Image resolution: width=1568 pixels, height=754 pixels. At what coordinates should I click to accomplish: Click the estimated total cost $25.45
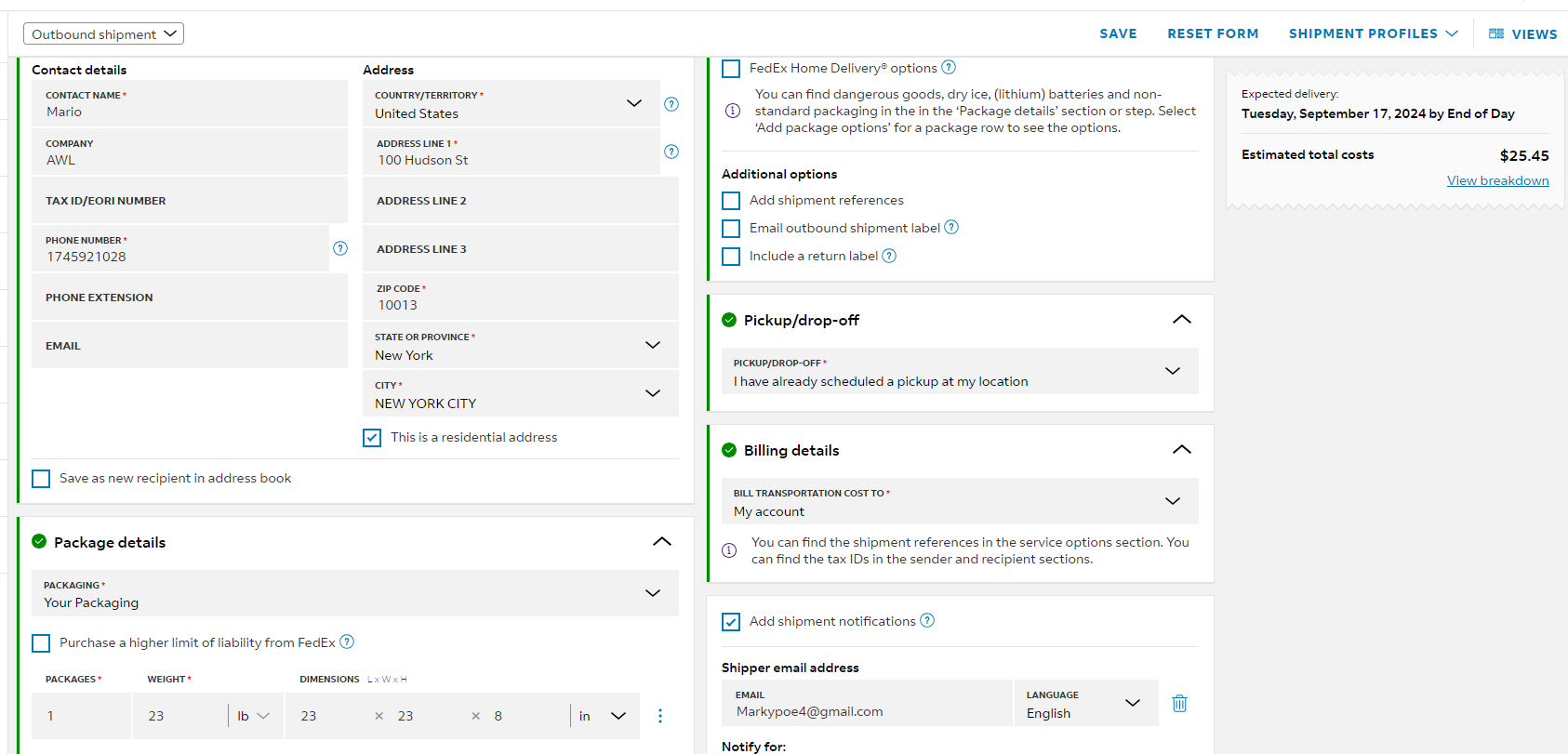[1524, 155]
